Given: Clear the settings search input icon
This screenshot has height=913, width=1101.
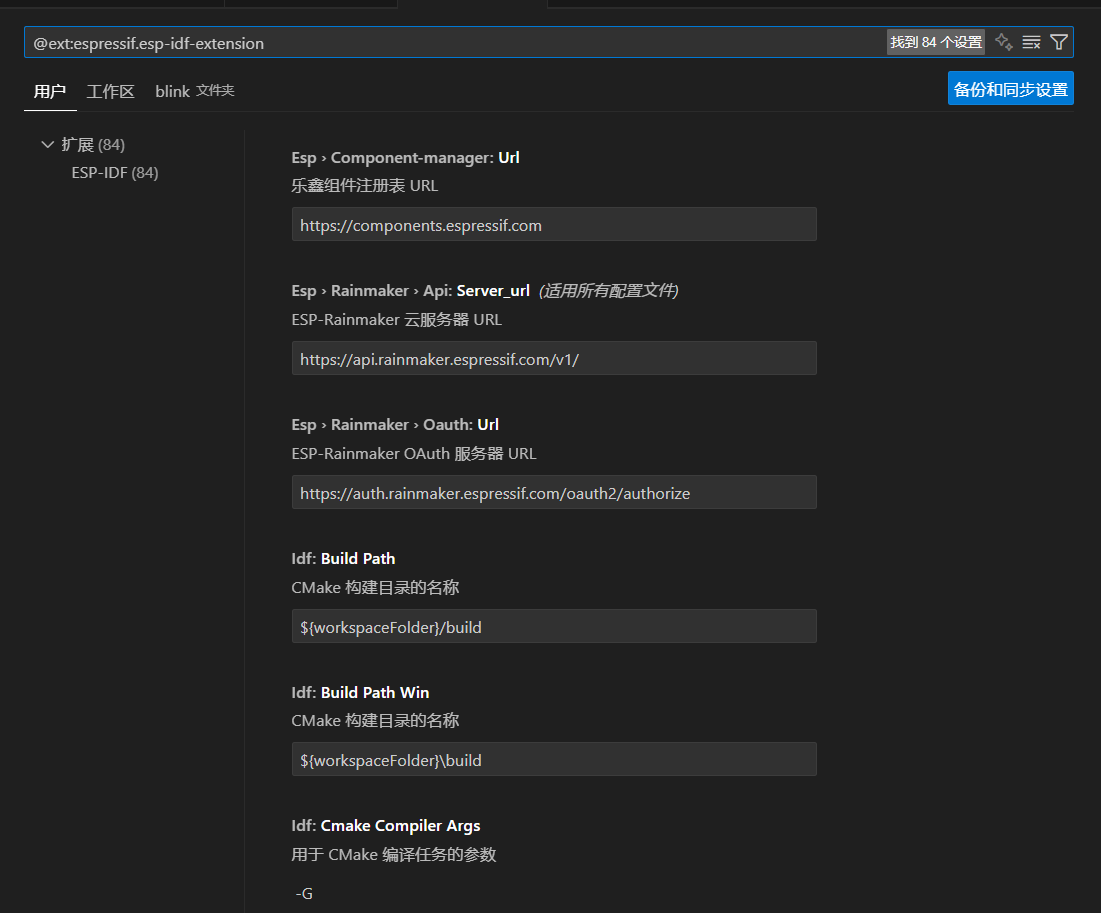Looking at the screenshot, I should point(1031,42).
